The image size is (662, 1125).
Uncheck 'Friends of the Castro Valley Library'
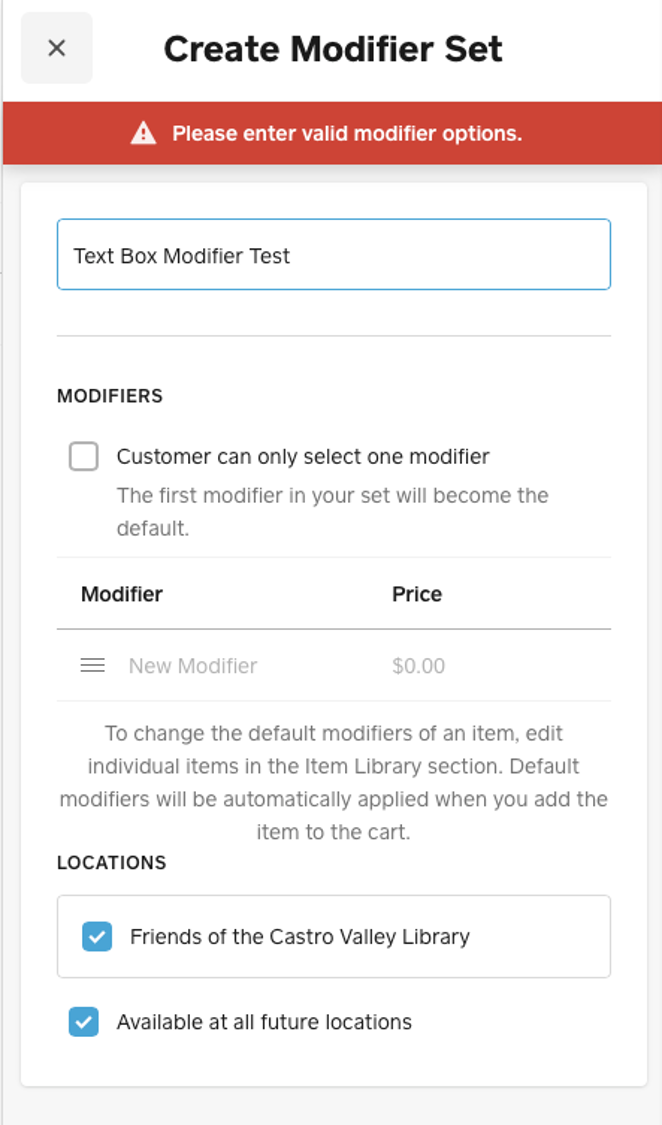click(x=96, y=937)
